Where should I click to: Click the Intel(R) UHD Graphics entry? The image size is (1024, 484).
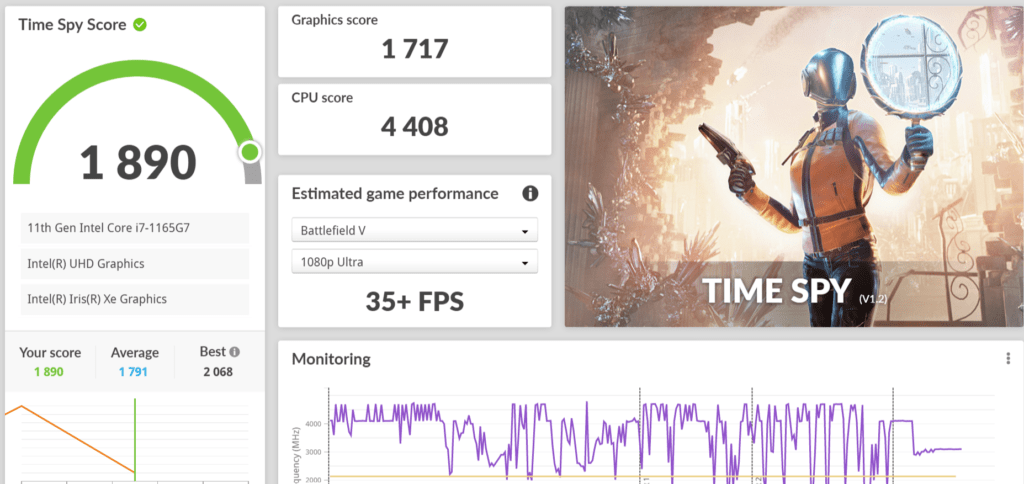tap(134, 264)
